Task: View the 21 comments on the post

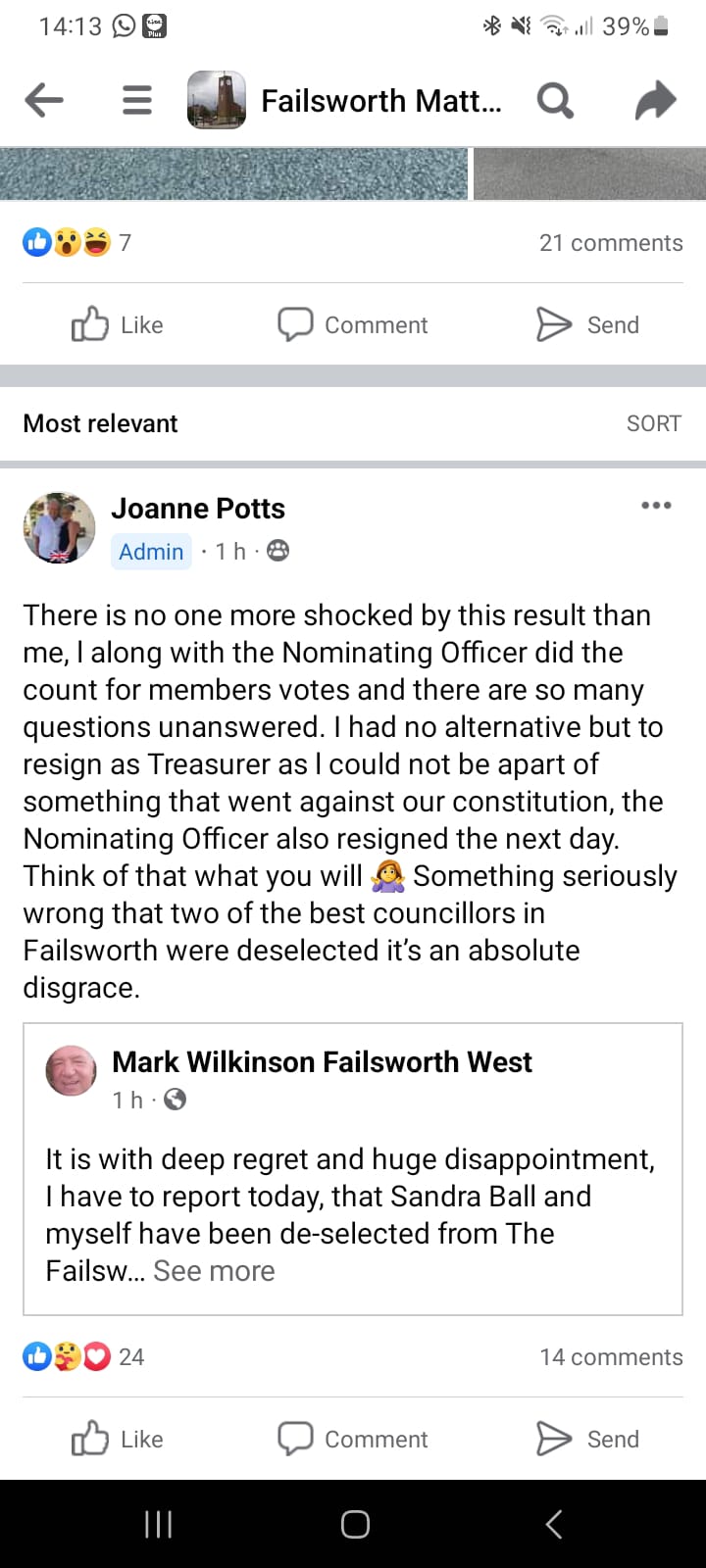Action: click(x=610, y=242)
